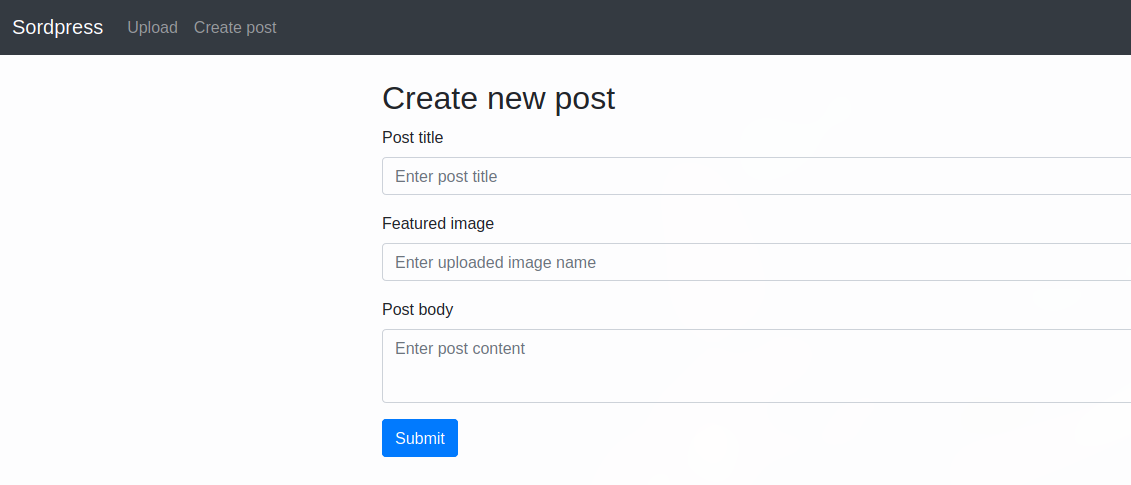Screen dimensions: 1131x485
Task: Click the Sordpress logo text
Action: point(58,27)
